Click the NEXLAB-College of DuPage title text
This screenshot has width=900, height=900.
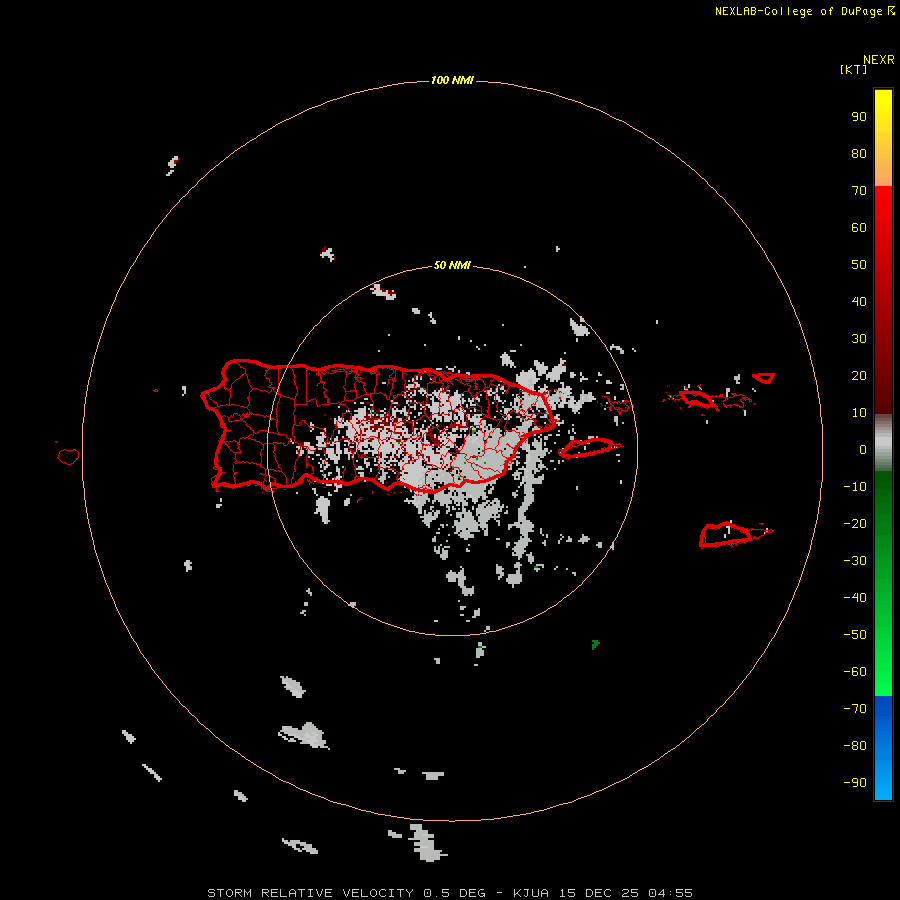798,11
